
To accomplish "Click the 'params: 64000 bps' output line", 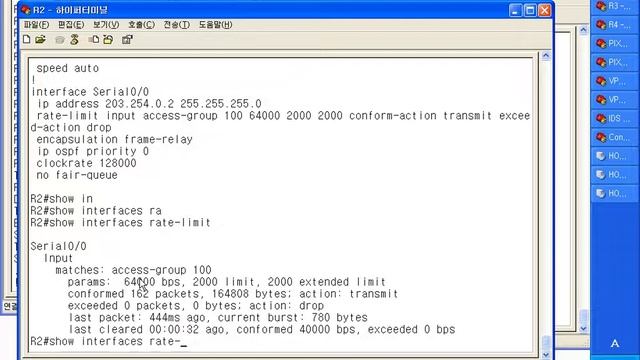I will pos(227,282).
